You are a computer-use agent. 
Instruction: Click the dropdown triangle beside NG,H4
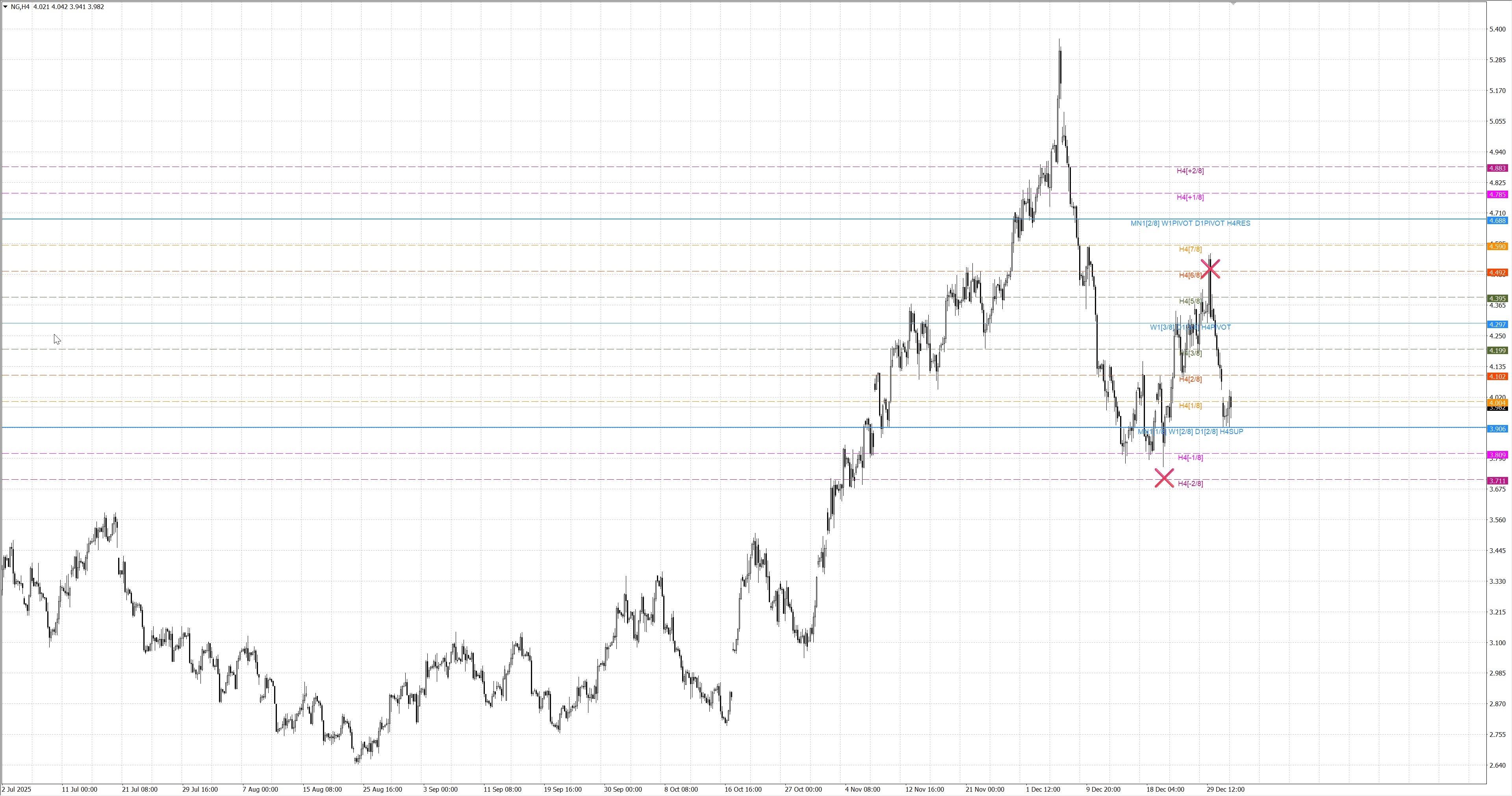pos(5,7)
